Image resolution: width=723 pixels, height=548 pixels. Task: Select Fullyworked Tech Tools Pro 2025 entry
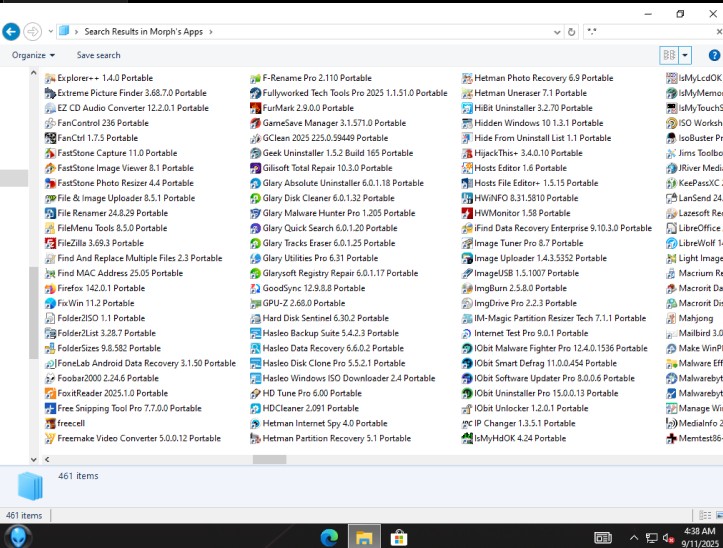click(349, 93)
